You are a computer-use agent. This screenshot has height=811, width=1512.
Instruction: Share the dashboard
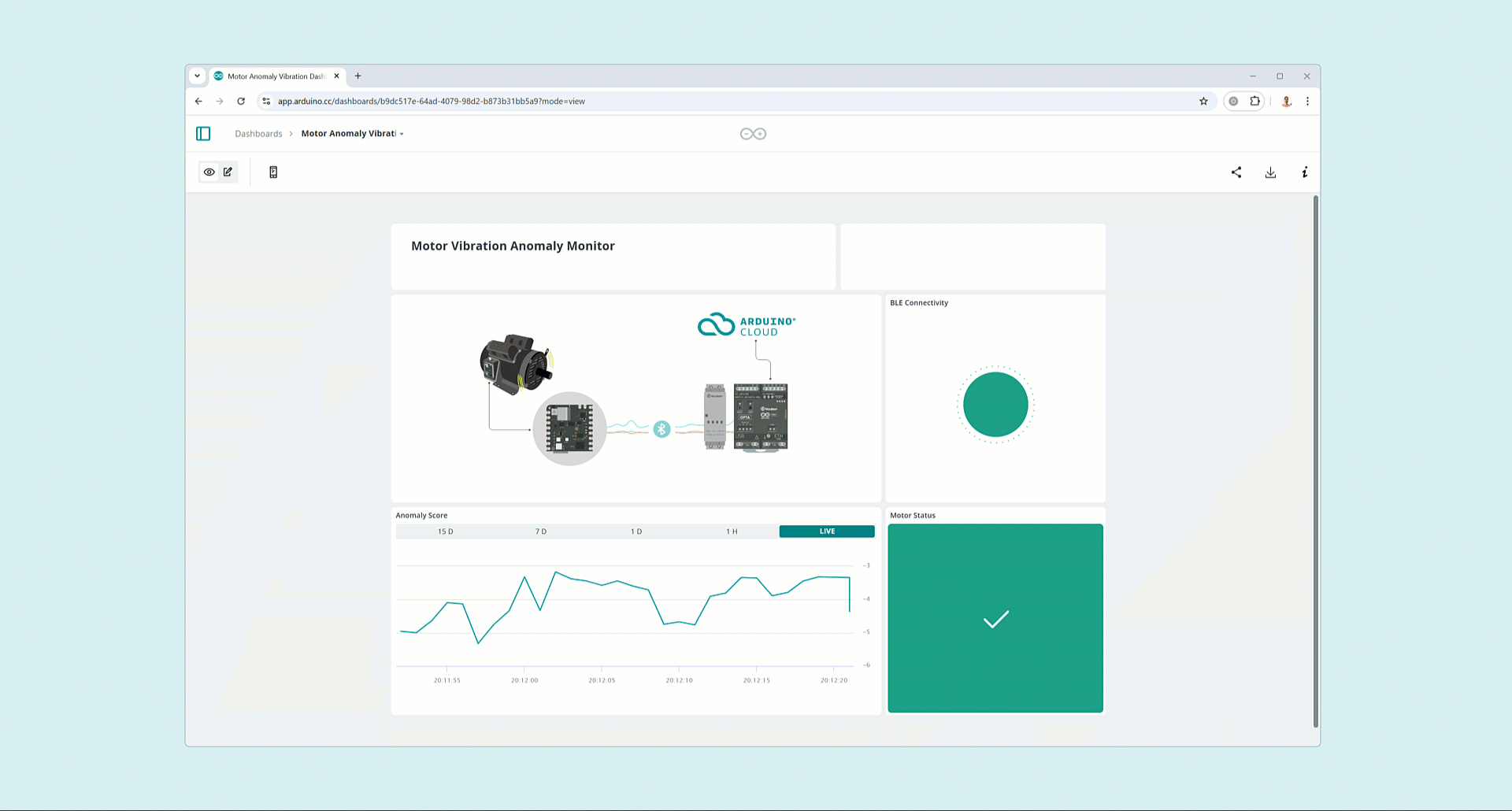pos(1236,172)
